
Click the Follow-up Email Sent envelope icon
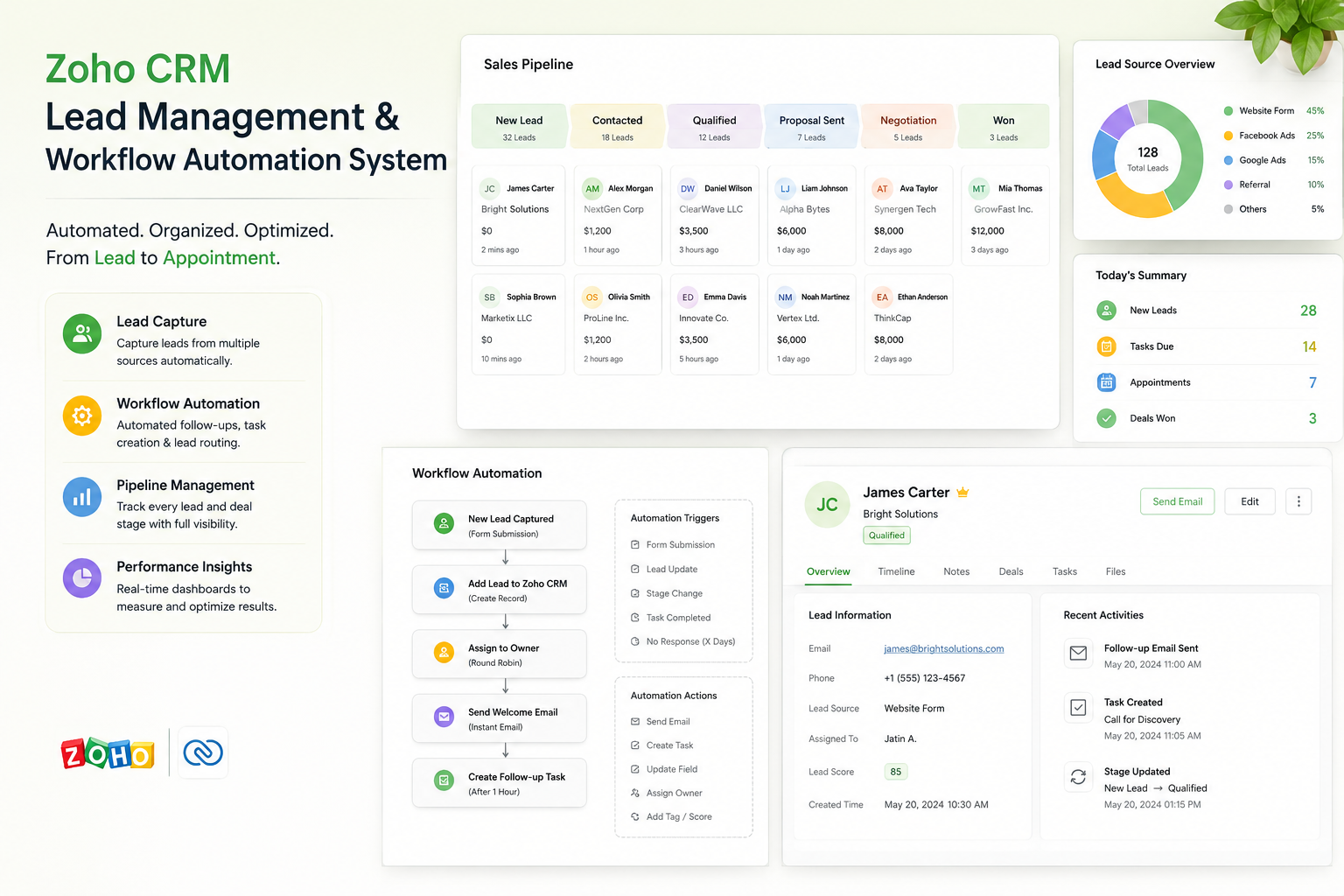coord(1078,654)
